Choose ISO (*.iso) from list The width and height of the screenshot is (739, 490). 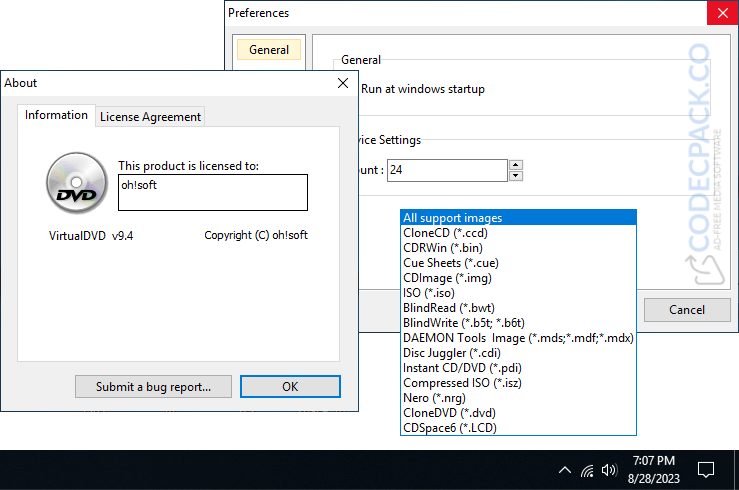[x=518, y=293]
